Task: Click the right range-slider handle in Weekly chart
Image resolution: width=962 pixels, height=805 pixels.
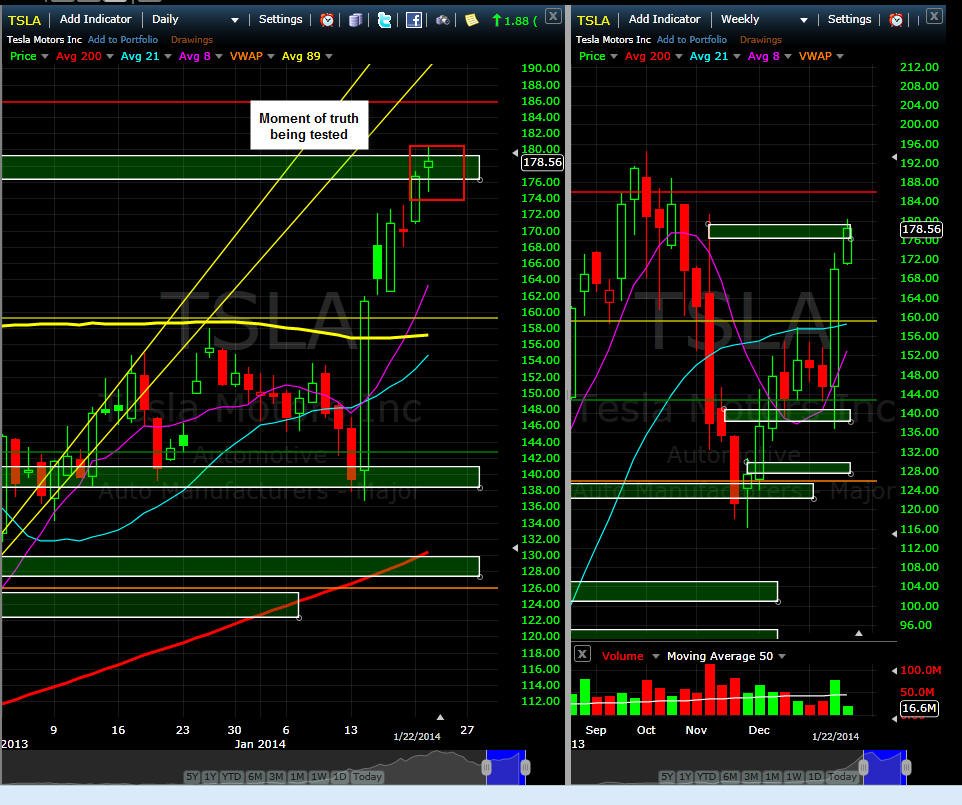Action: pos(906,767)
